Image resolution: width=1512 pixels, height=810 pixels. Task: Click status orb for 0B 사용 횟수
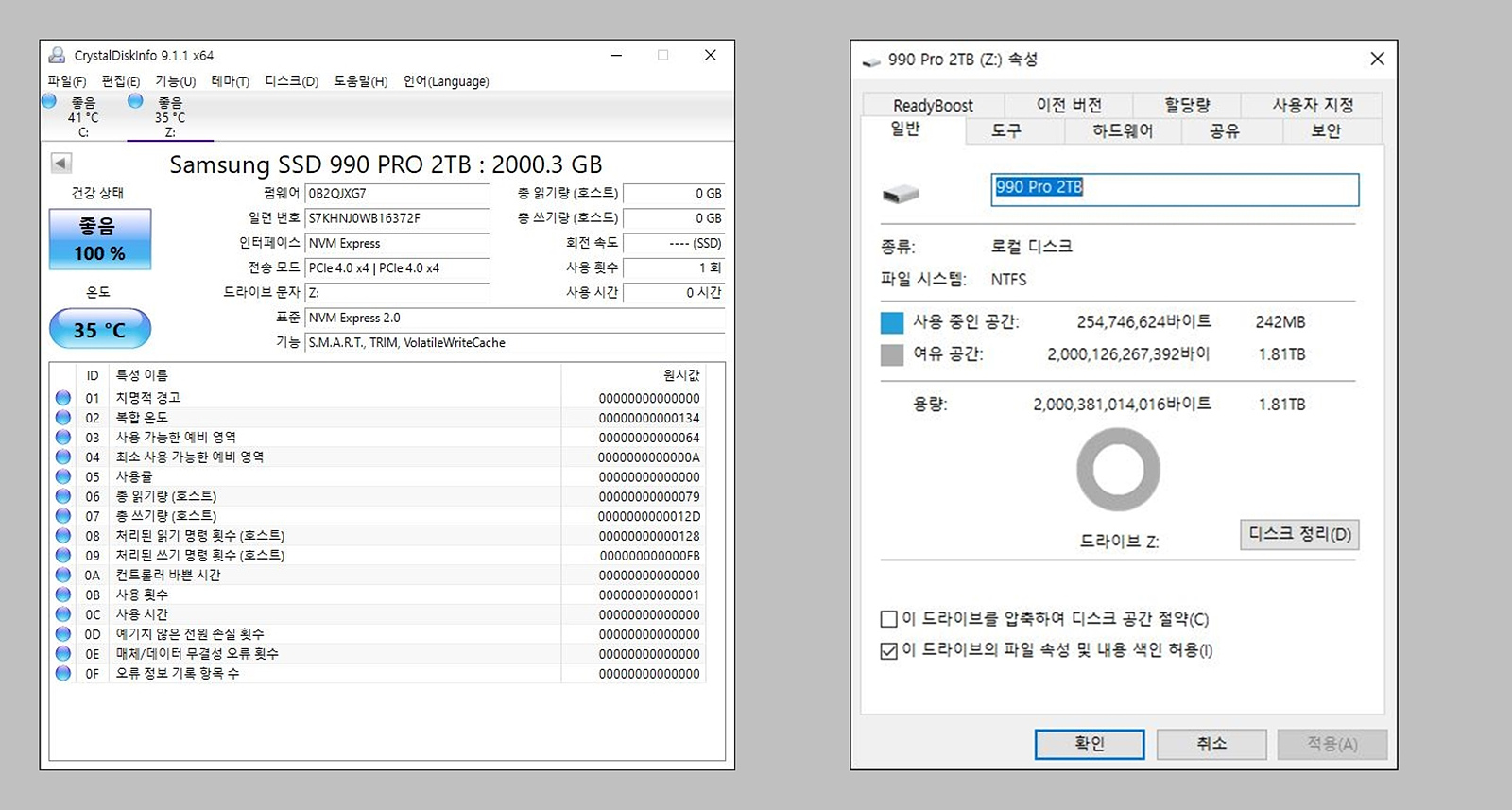click(x=63, y=595)
